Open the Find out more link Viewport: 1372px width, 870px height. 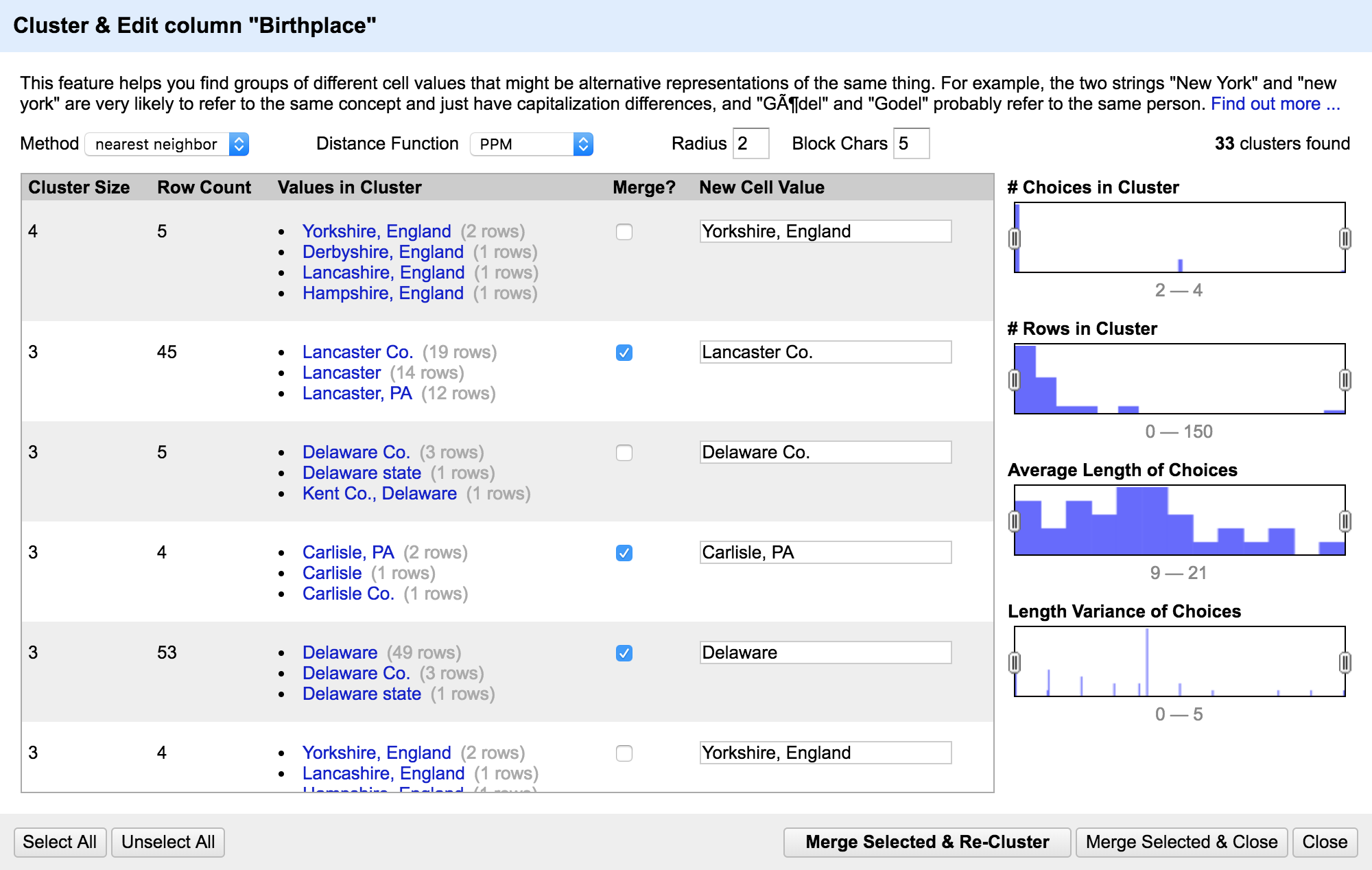[1275, 104]
